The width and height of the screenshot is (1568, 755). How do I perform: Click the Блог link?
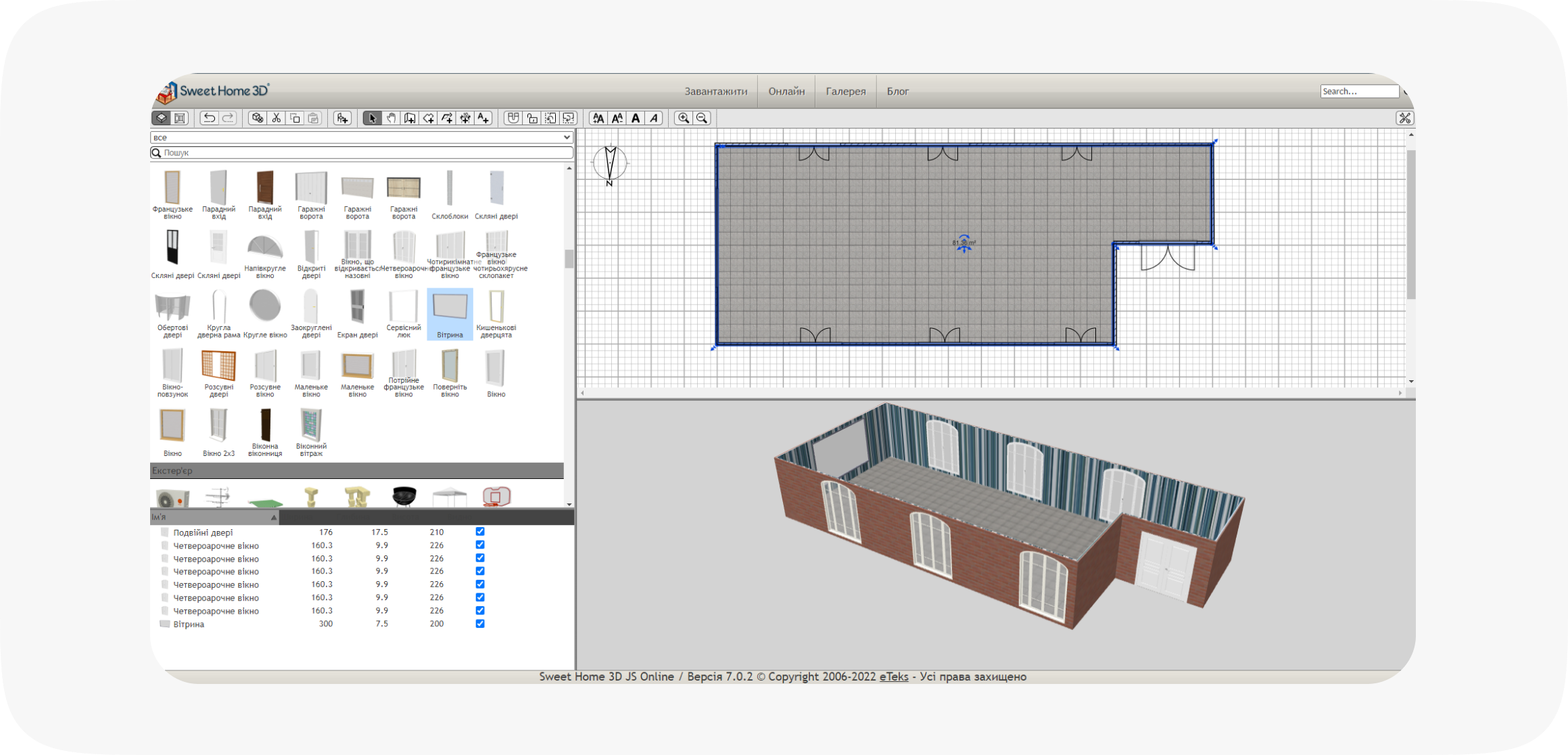[x=897, y=91]
